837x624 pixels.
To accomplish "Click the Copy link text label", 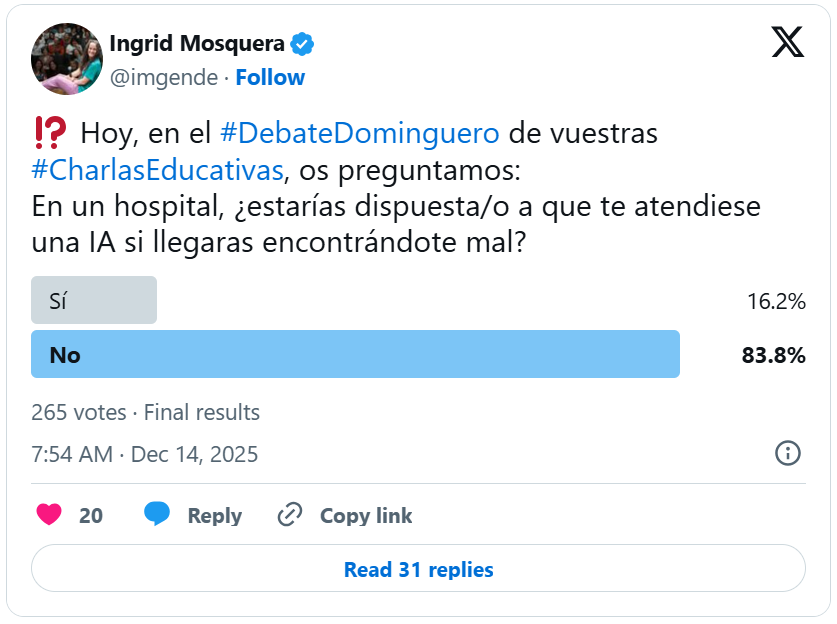I will [366, 516].
